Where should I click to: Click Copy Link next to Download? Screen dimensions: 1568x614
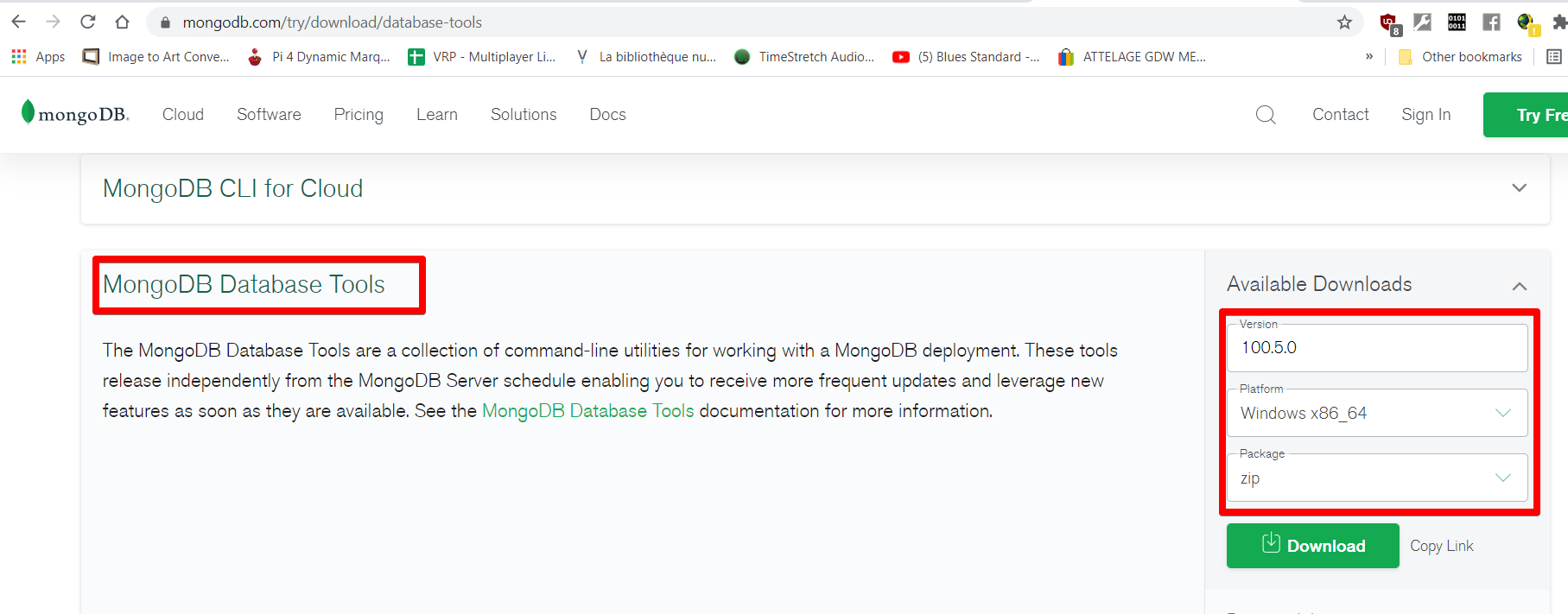1442,546
